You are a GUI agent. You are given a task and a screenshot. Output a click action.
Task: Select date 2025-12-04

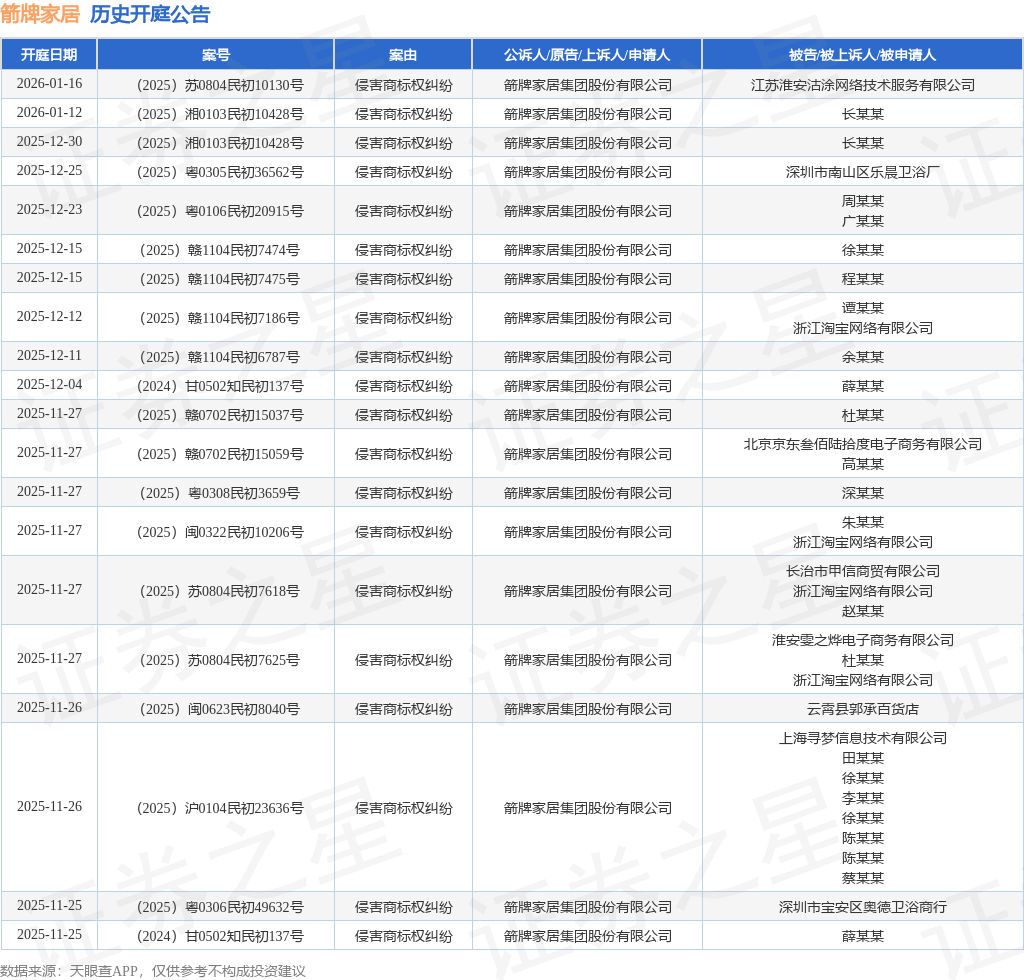(50, 385)
